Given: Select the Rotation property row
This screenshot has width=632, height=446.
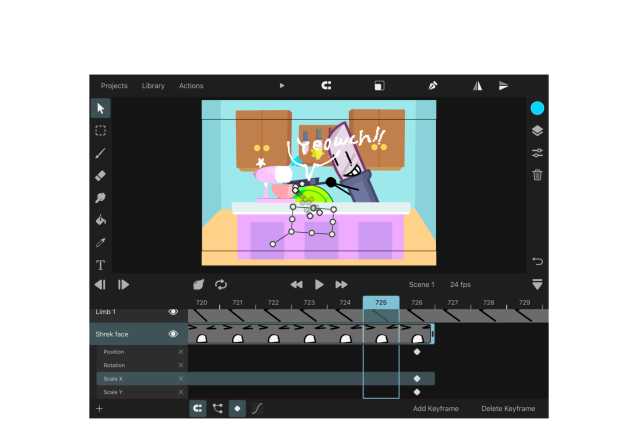Looking at the screenshot, I should tap(142, 365).
